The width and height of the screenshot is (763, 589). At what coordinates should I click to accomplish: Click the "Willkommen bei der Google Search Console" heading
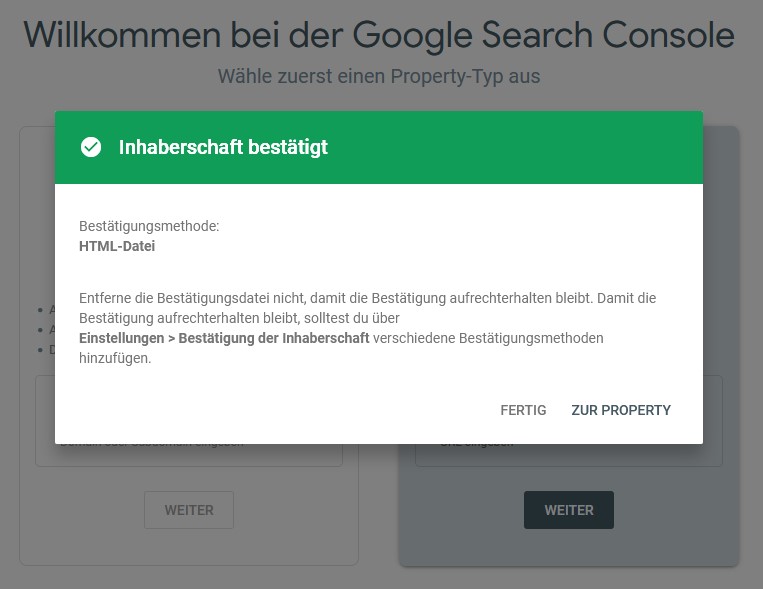(x=379, y=35)
